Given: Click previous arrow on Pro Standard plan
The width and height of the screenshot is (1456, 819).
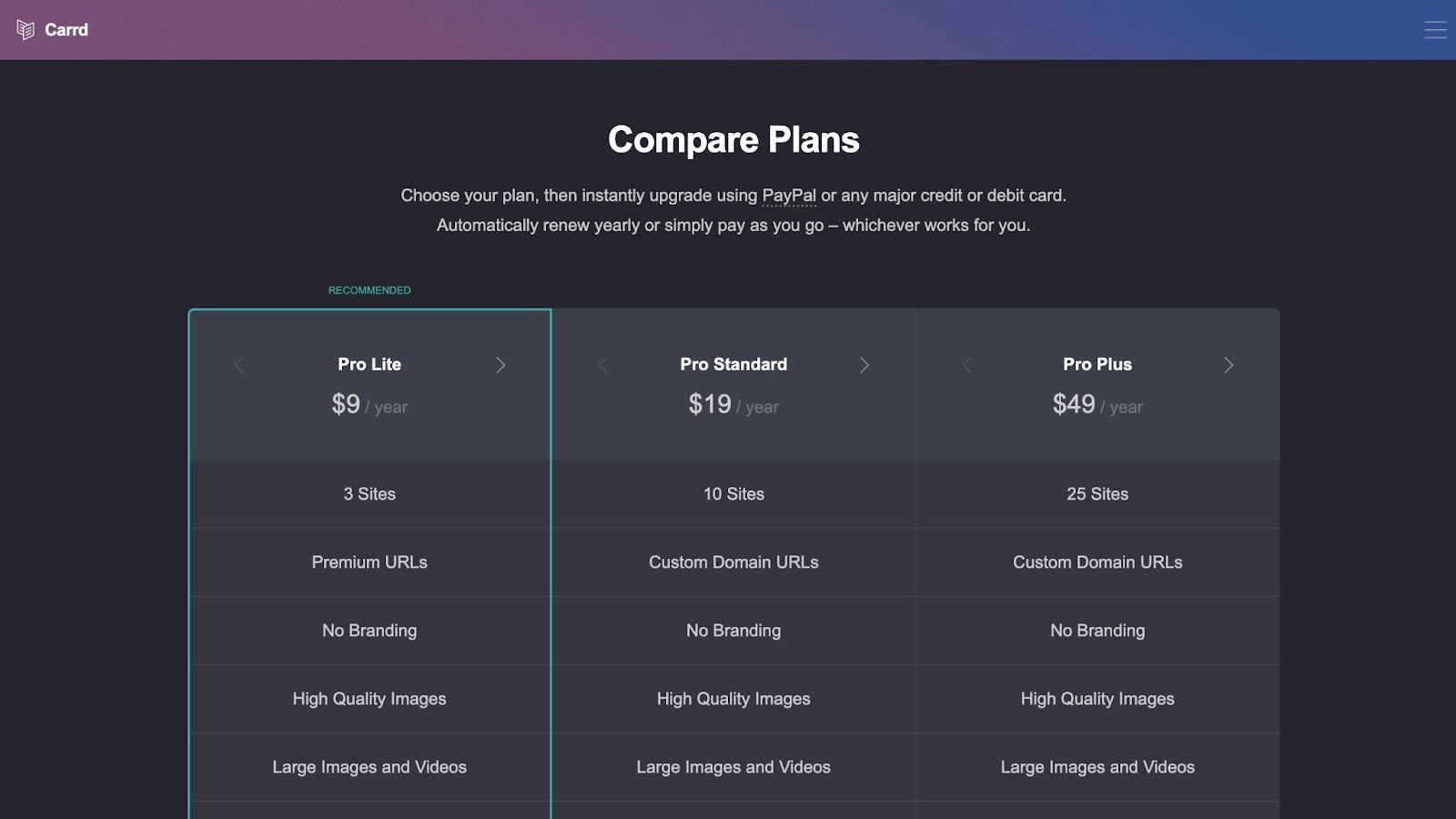Looking at the screenshot, I should 602,365.
